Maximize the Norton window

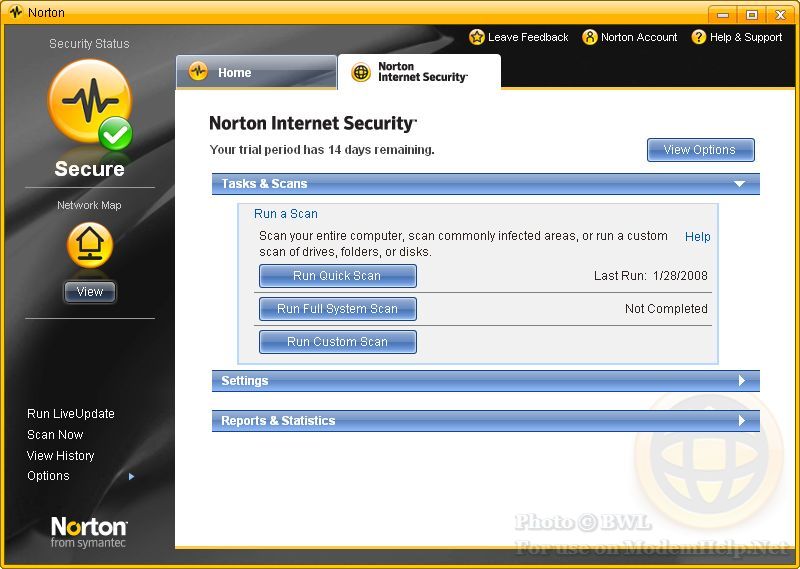[752, 14]
